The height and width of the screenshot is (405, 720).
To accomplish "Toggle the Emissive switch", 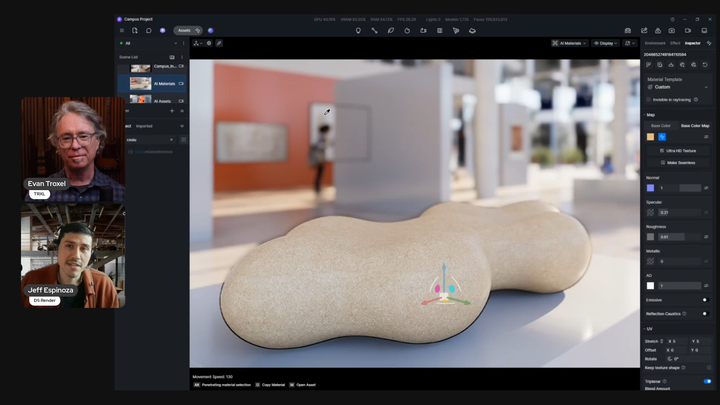I will pyautogui.click(x=705, y=300).
